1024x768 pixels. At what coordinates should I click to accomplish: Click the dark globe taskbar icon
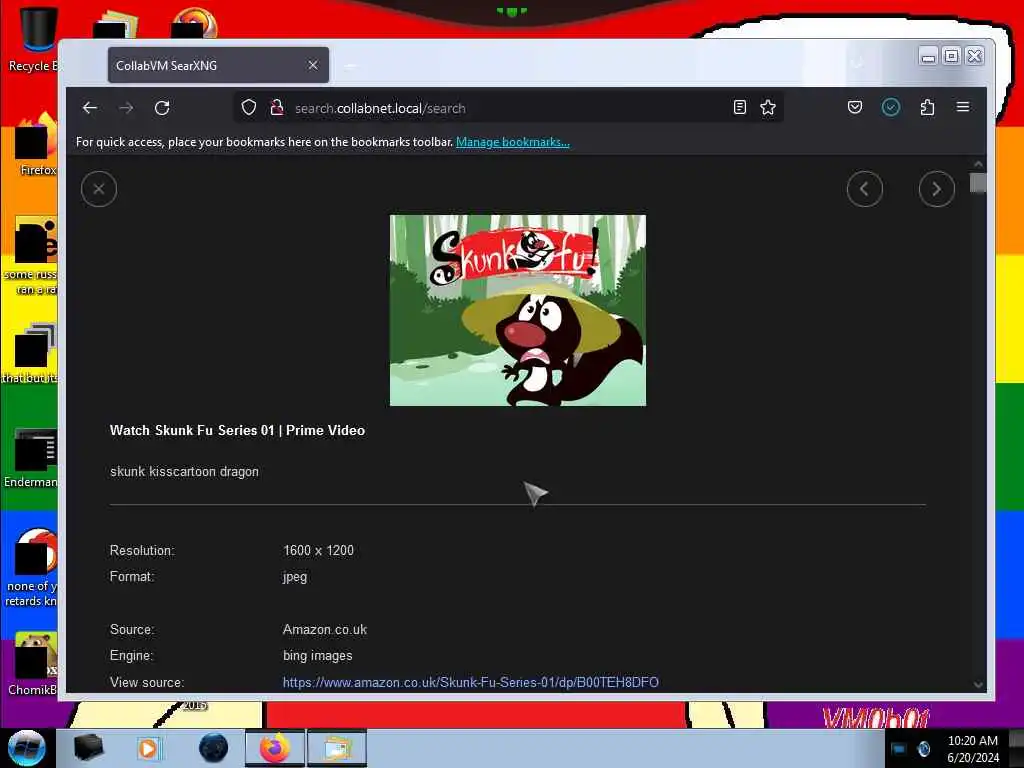(214, 748)
